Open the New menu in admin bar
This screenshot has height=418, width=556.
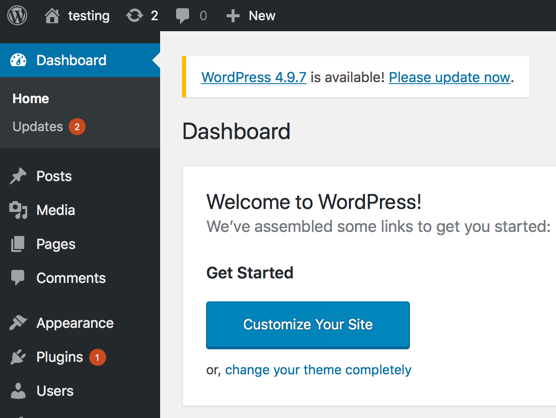point(262,16)
